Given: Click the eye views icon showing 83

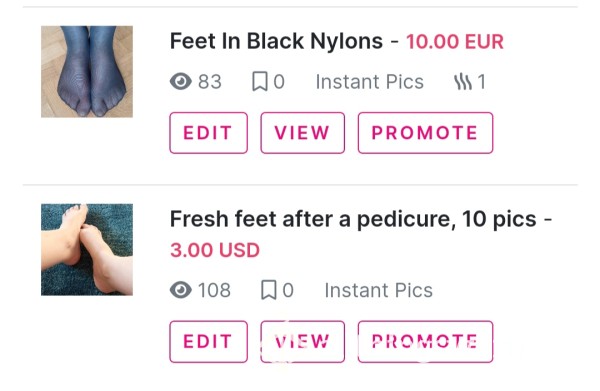Looking at the screenshot, I should (181, 81).
